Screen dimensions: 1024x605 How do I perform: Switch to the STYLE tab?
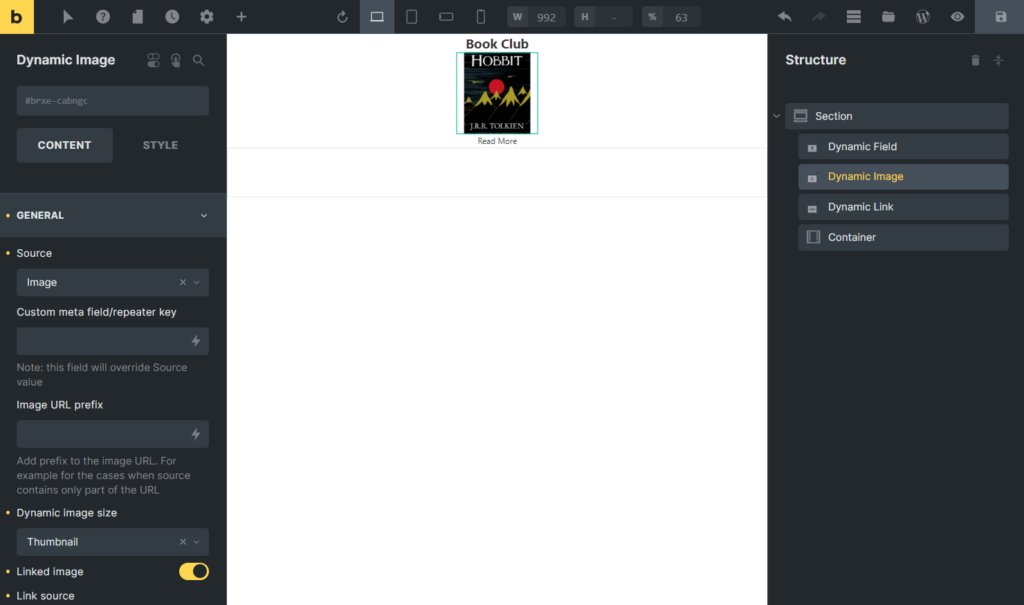coord(160,145)
